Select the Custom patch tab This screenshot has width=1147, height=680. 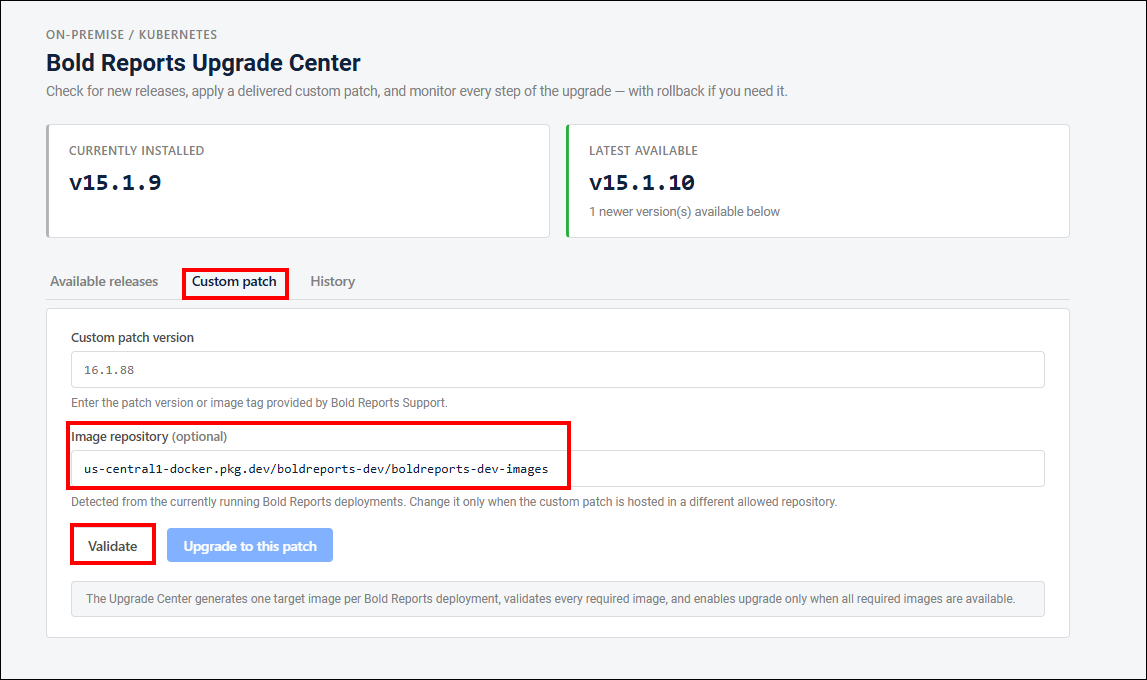pyautogui.click(x=234, y=282)
